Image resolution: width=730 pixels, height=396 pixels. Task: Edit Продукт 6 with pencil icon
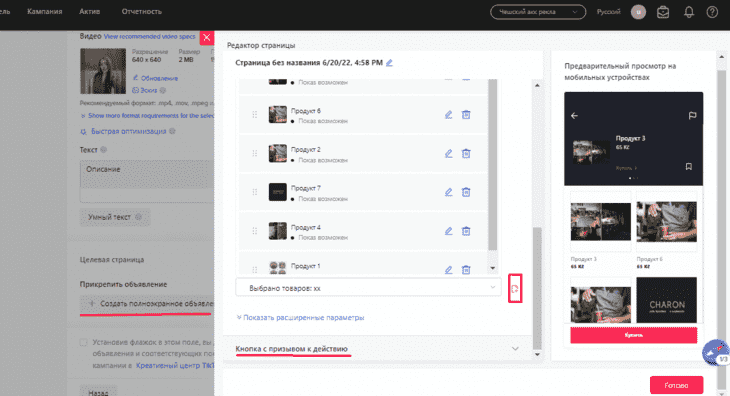pyautogui.click(x=448, y=114)
